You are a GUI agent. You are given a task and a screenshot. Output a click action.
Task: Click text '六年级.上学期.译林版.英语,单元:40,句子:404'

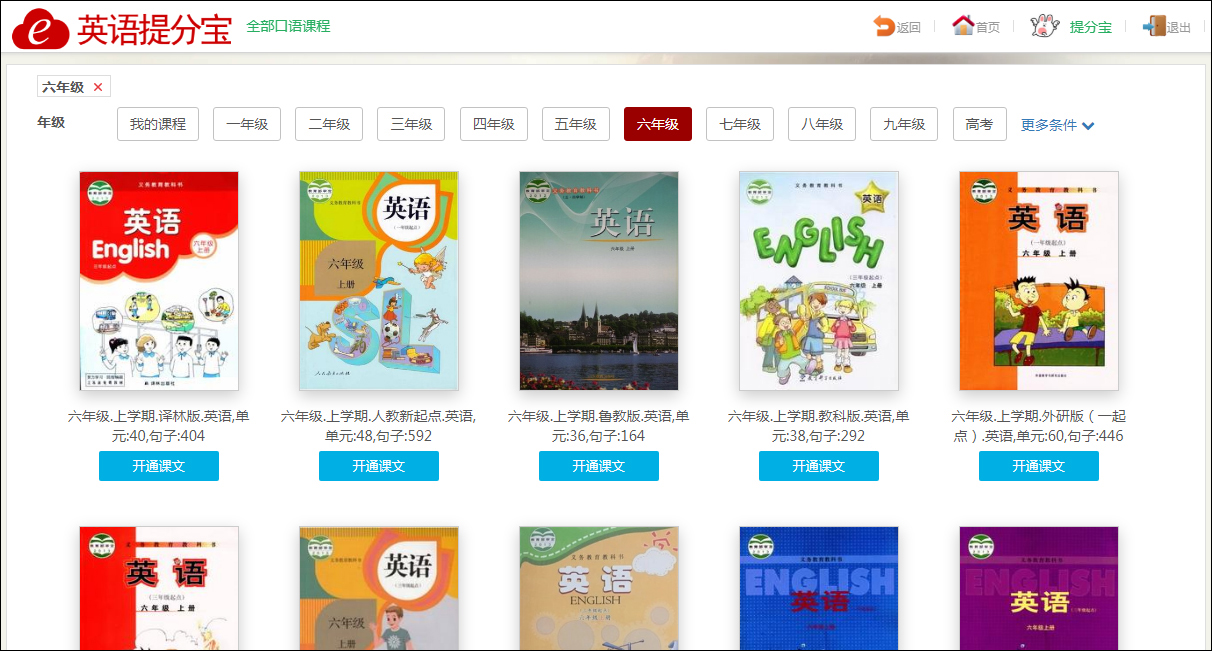click(159, 426)
